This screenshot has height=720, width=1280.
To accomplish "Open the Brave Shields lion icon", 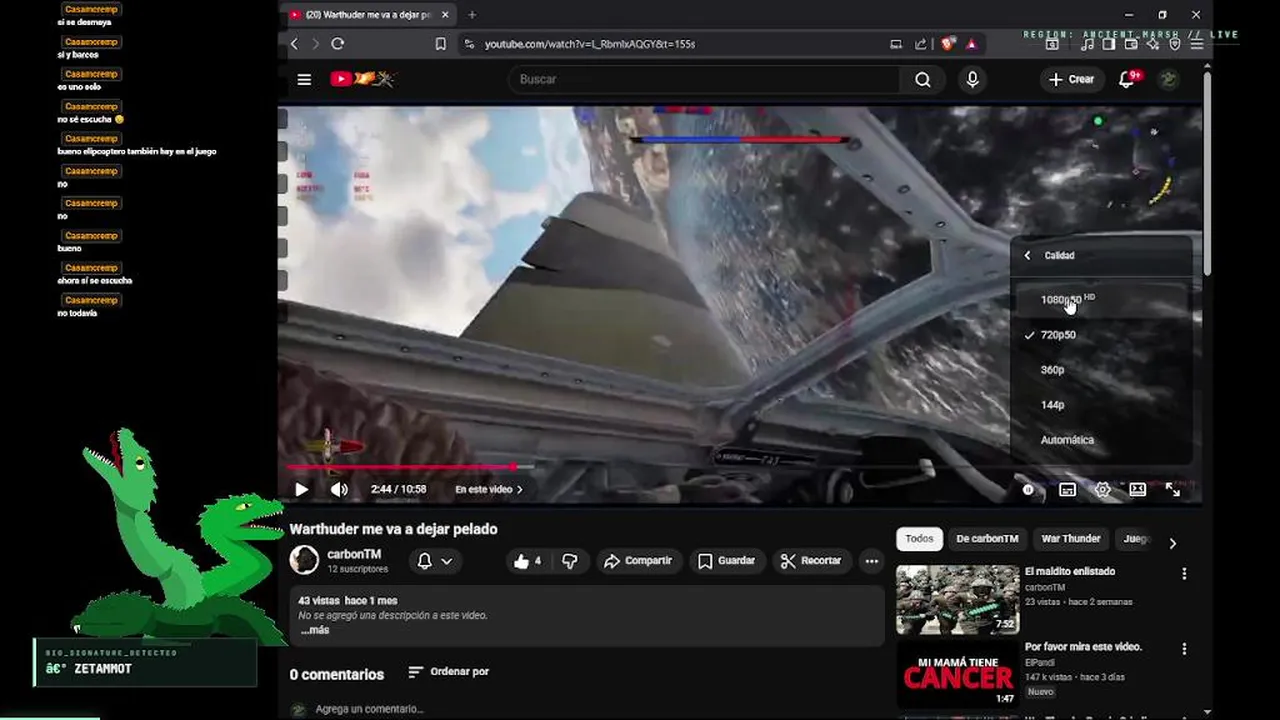I will pos(947,44).
